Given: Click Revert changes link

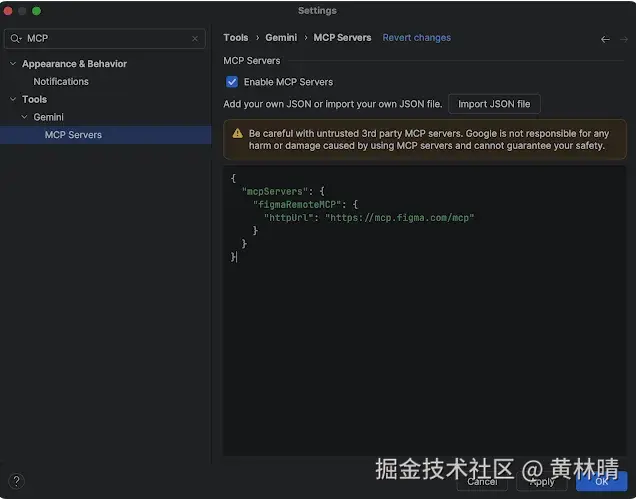Looking at the screenshot, I should pyautogui.click(x=417, y=38).
